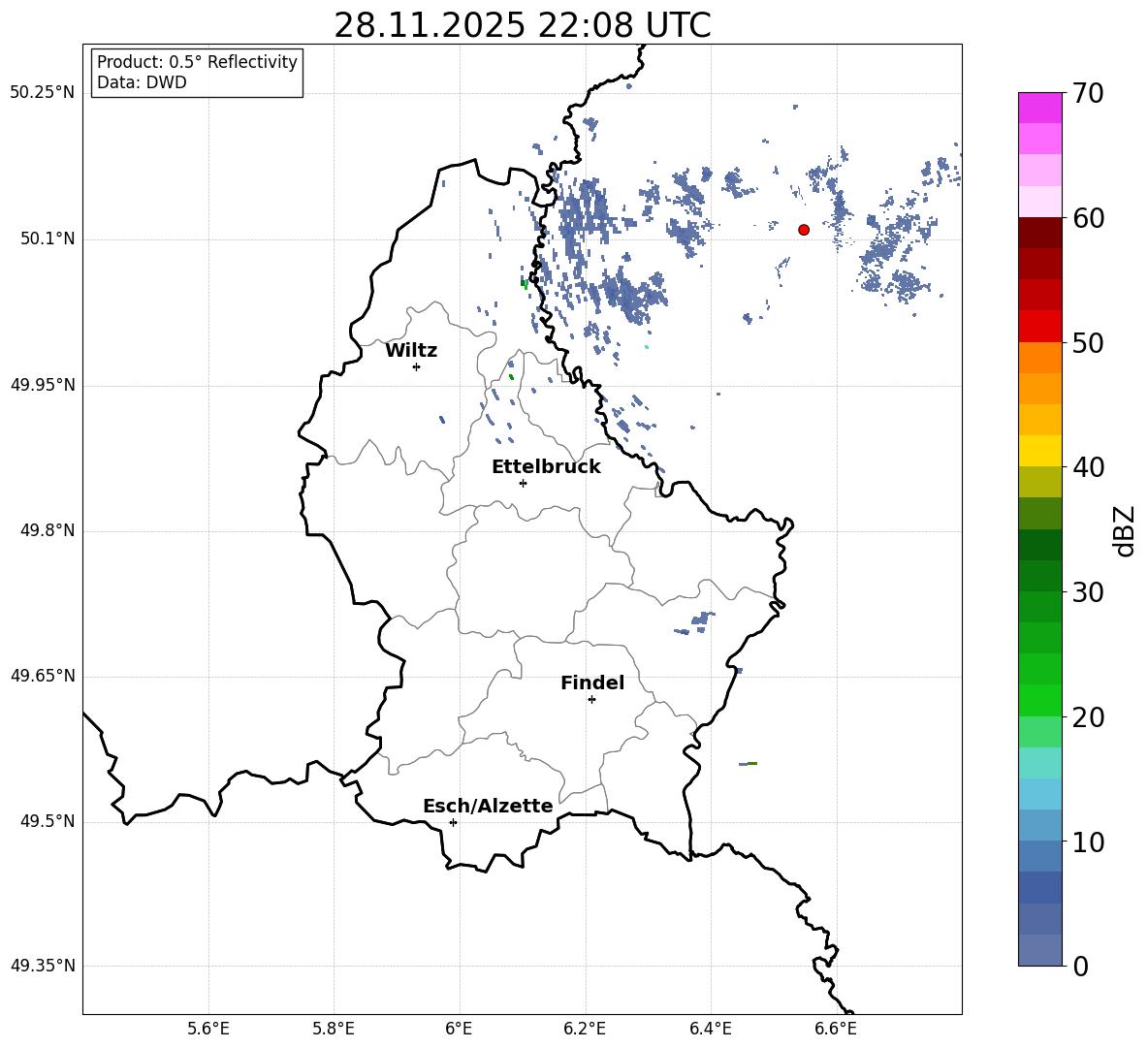This screenshot has width=1148, height=1048.
Task: Click the Findel station label
Action: [x=592, y=683]
